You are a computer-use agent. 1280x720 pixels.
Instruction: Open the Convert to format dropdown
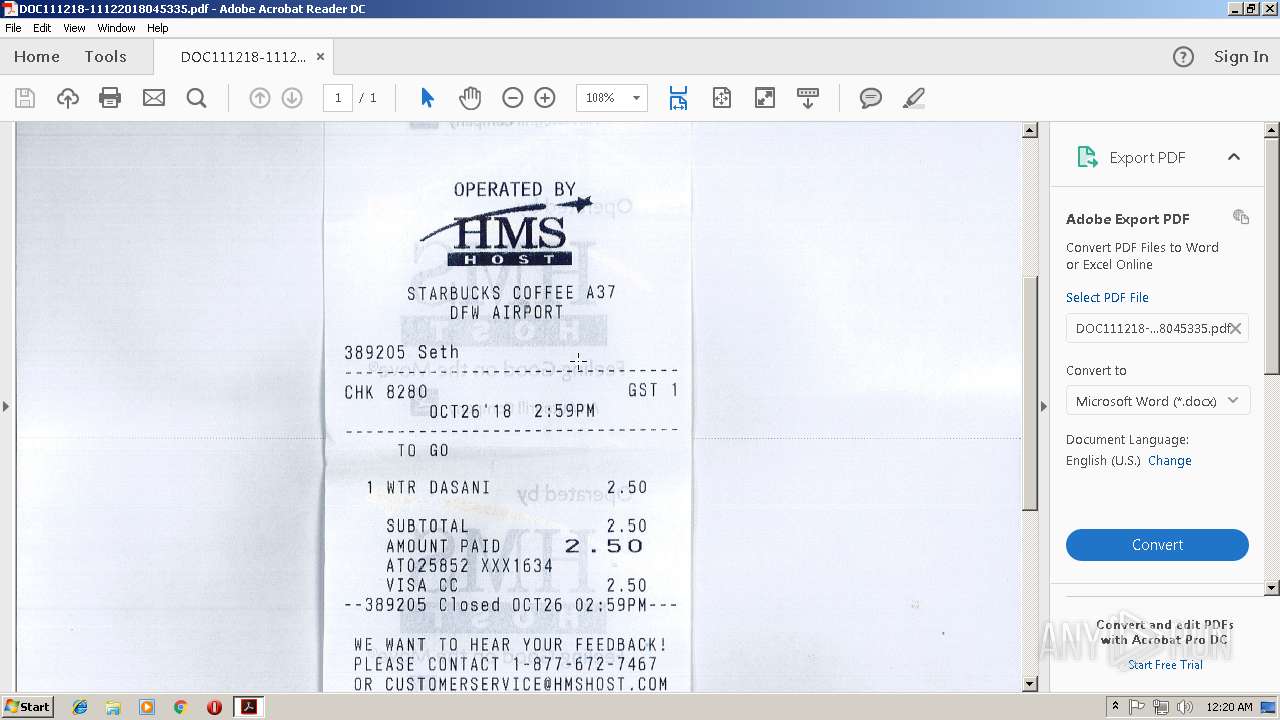1157,401
